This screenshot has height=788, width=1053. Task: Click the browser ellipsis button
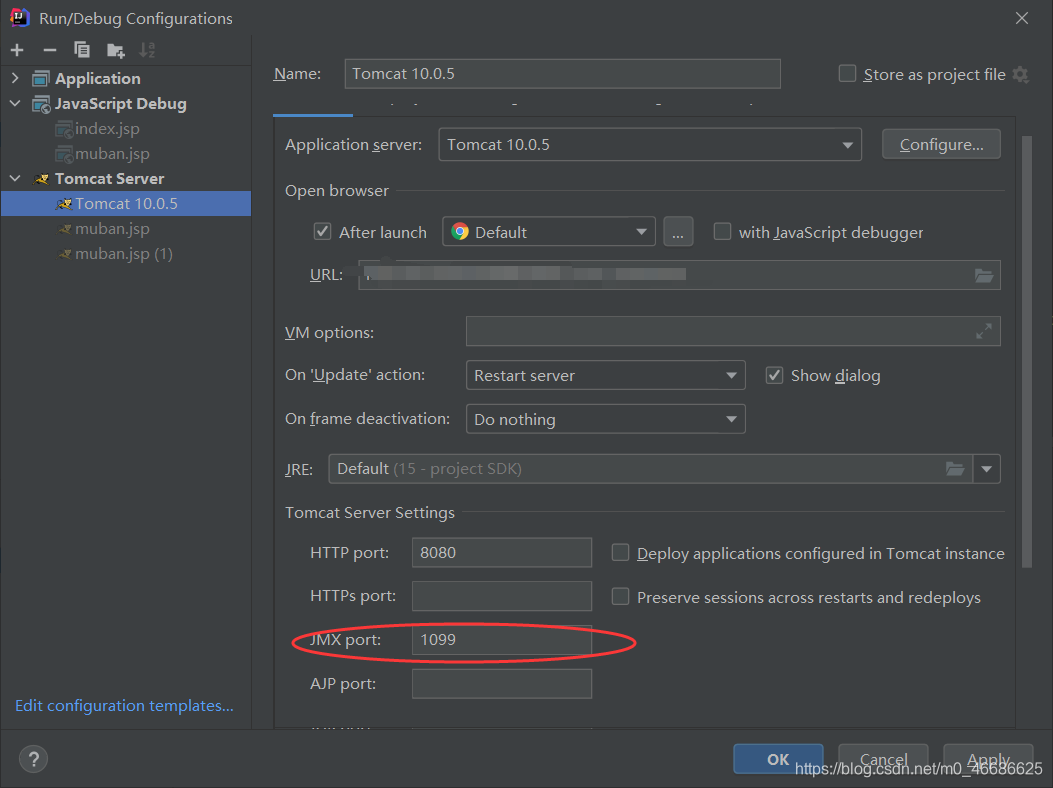tap(678, 232)
